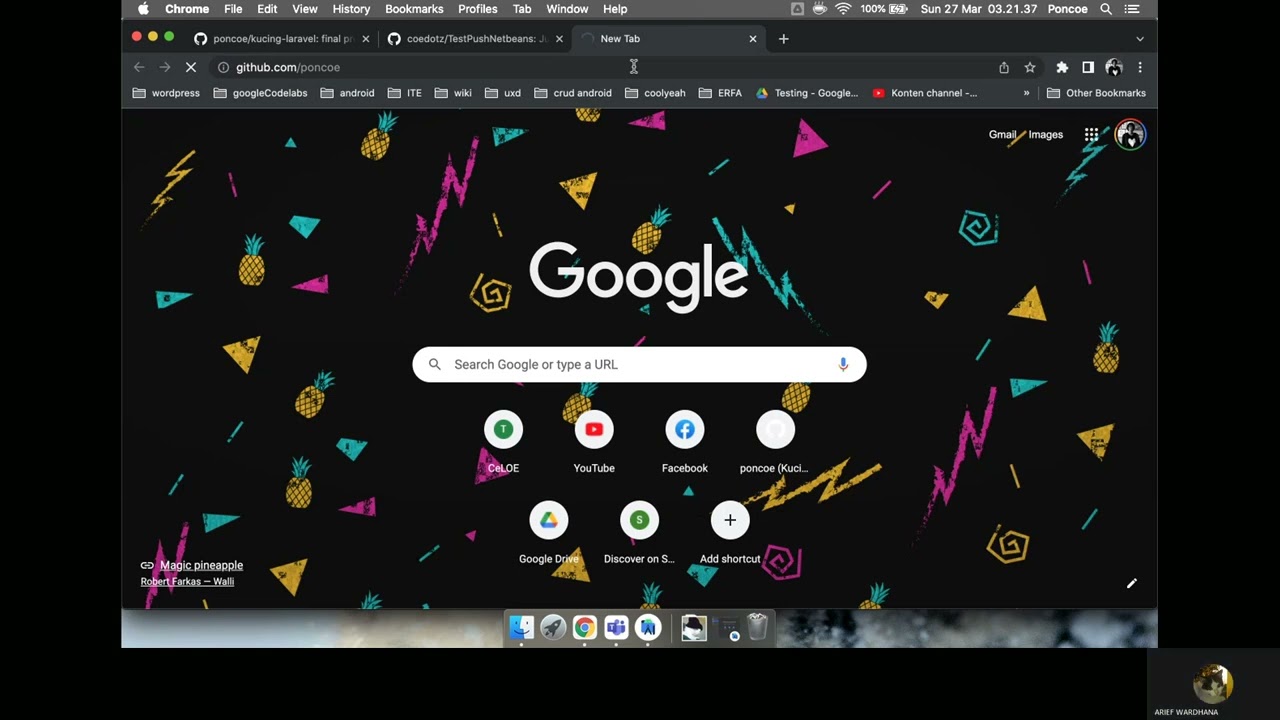Open the android bookmarks folder
This screenshot has width=1280, height=720.
(347, 93)
